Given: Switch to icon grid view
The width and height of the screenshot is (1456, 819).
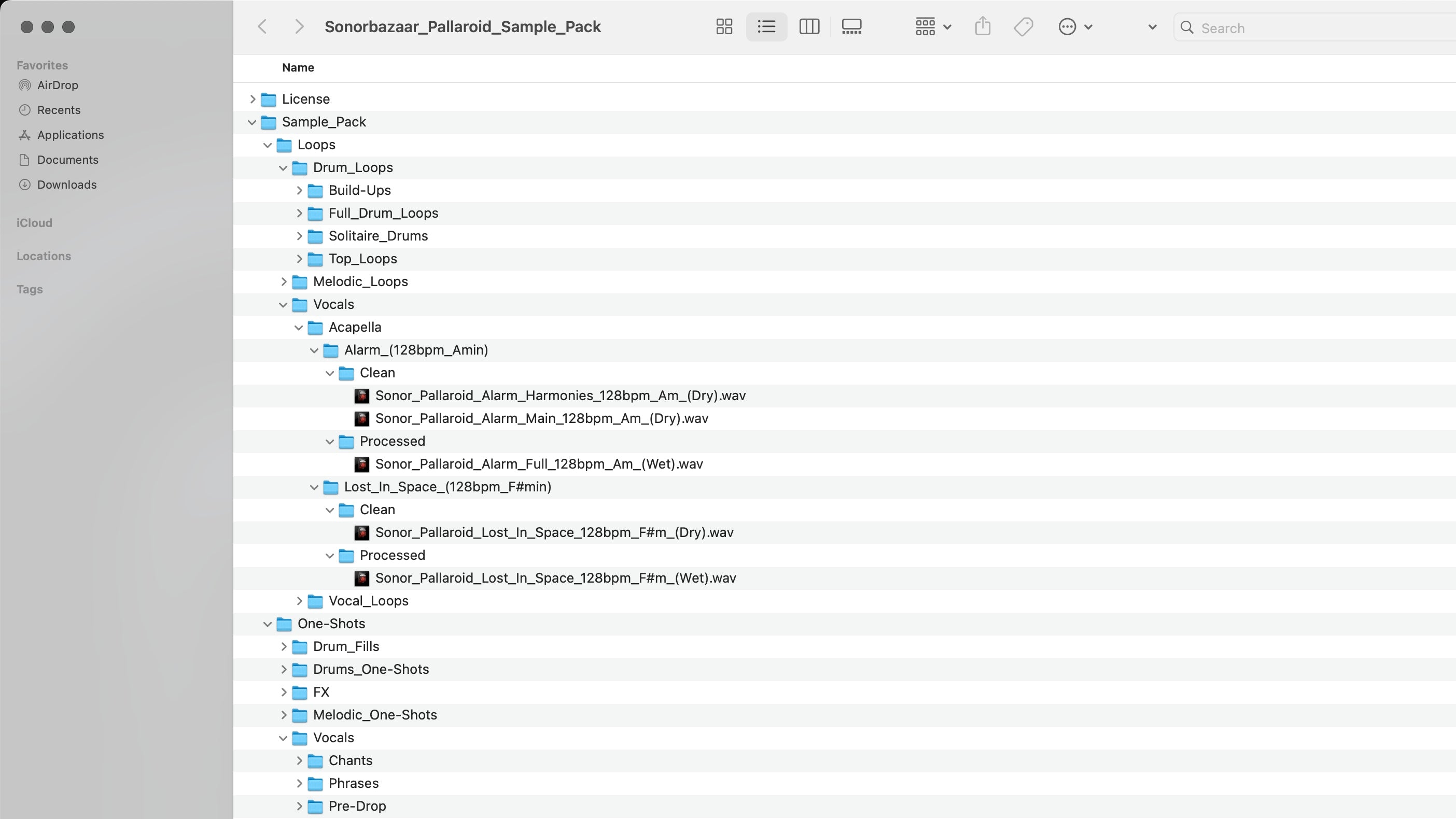Looking at the screenshot, I should pyautogui.click(x=724, y=26).
